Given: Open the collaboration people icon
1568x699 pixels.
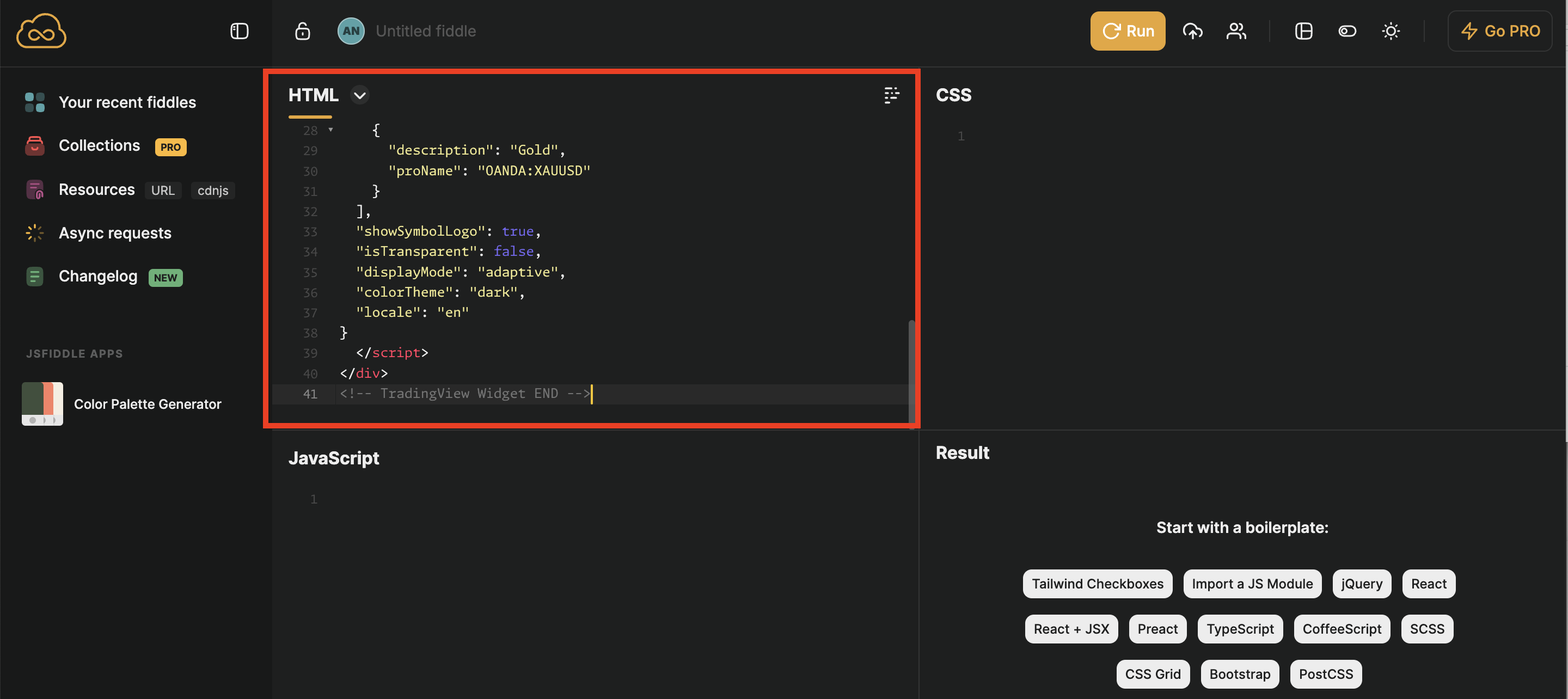Looking at the screenshot, I should click(x=1236, y=31).
